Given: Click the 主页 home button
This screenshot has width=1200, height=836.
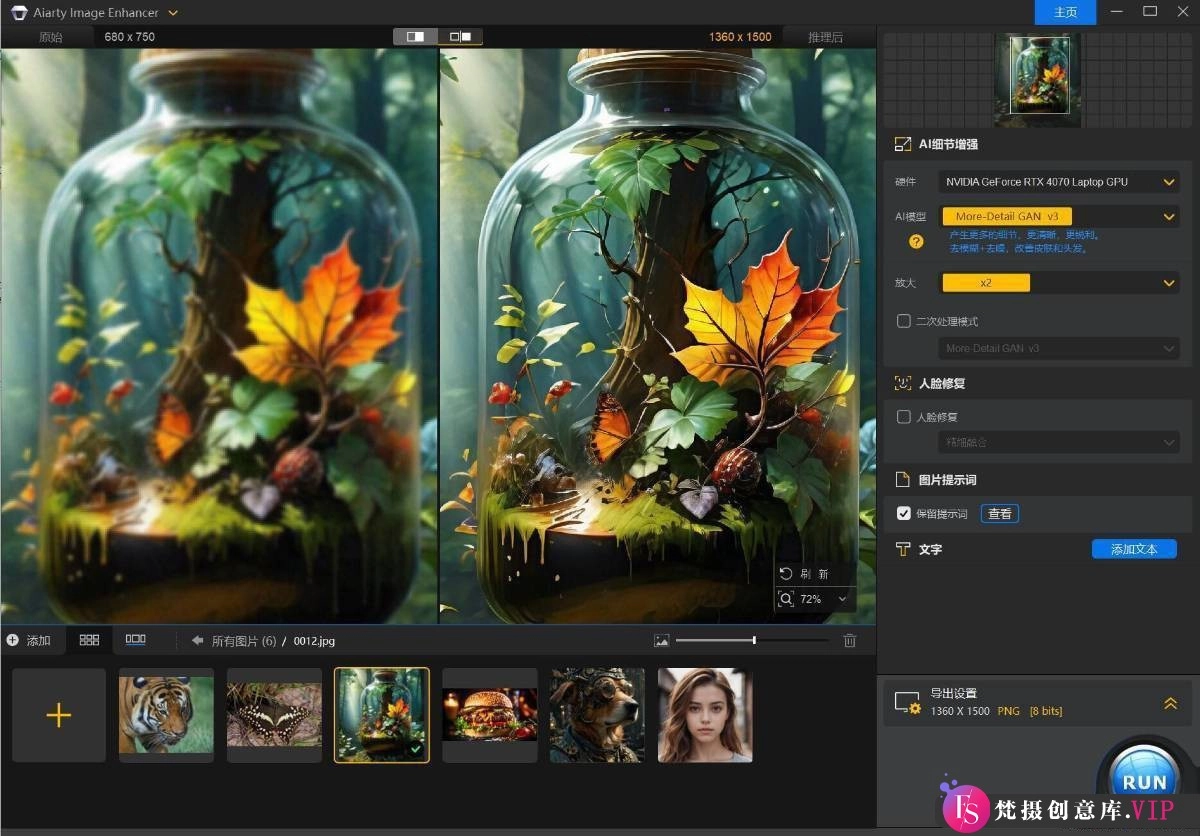Looking at the screenshot, I should point(1065,12).
